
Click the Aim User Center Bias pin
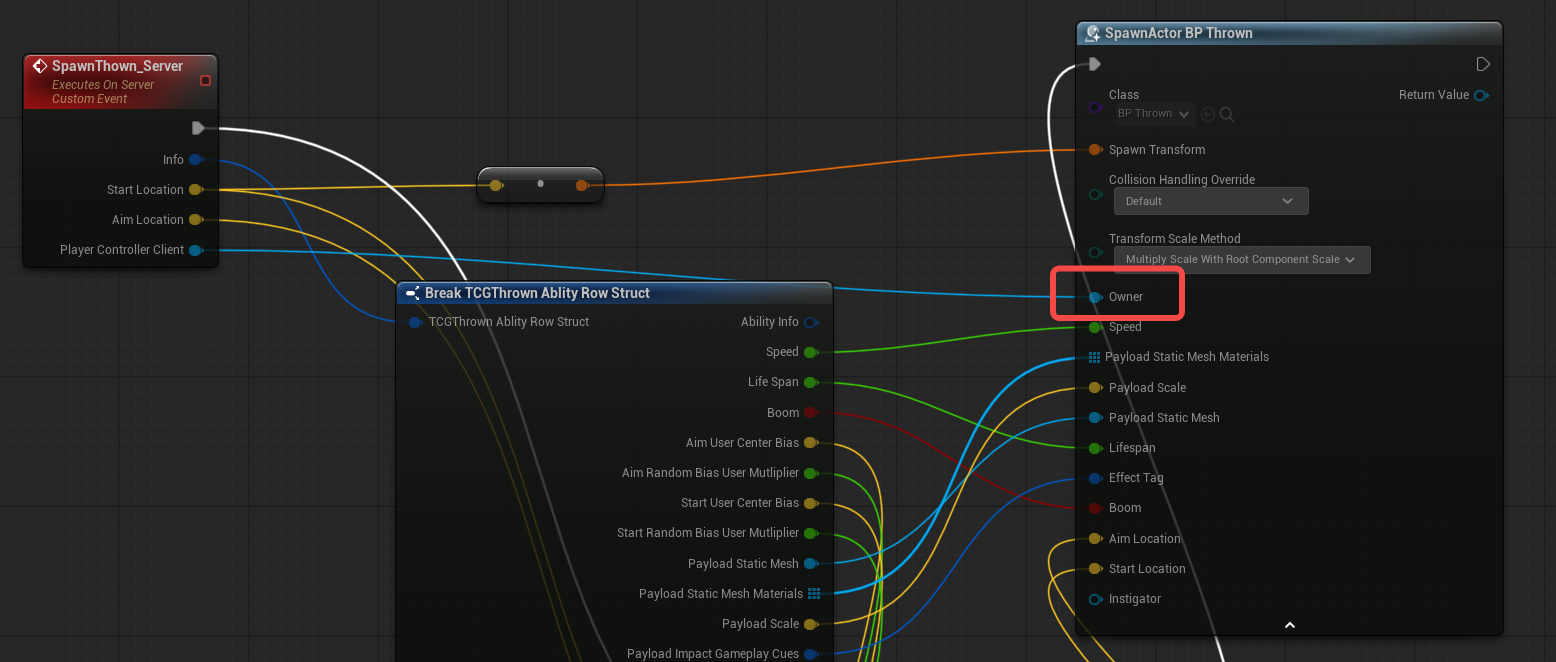(x=811, y=442)
